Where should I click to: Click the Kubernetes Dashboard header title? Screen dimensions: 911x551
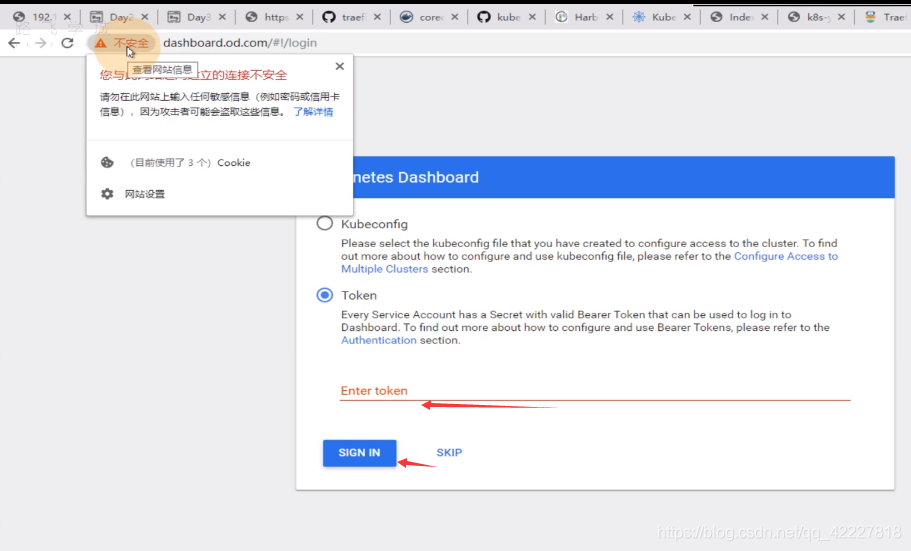(416, 177)
